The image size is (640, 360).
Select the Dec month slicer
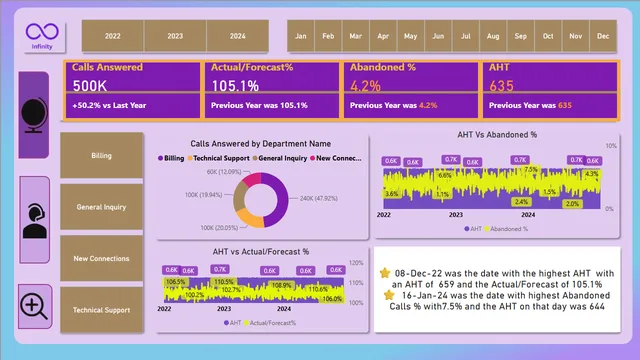point(603,36)
